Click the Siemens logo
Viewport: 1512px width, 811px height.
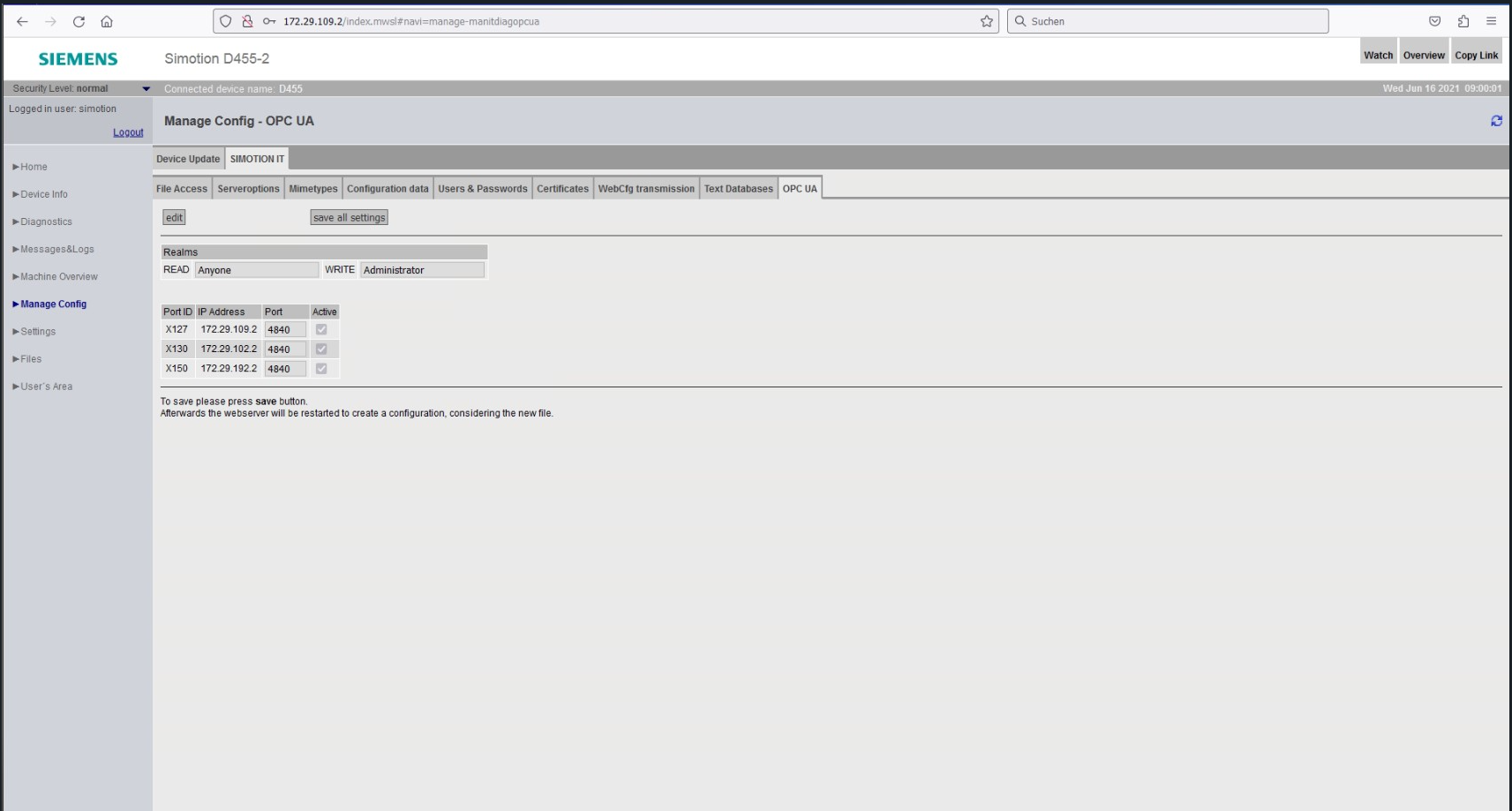[78, 59]
